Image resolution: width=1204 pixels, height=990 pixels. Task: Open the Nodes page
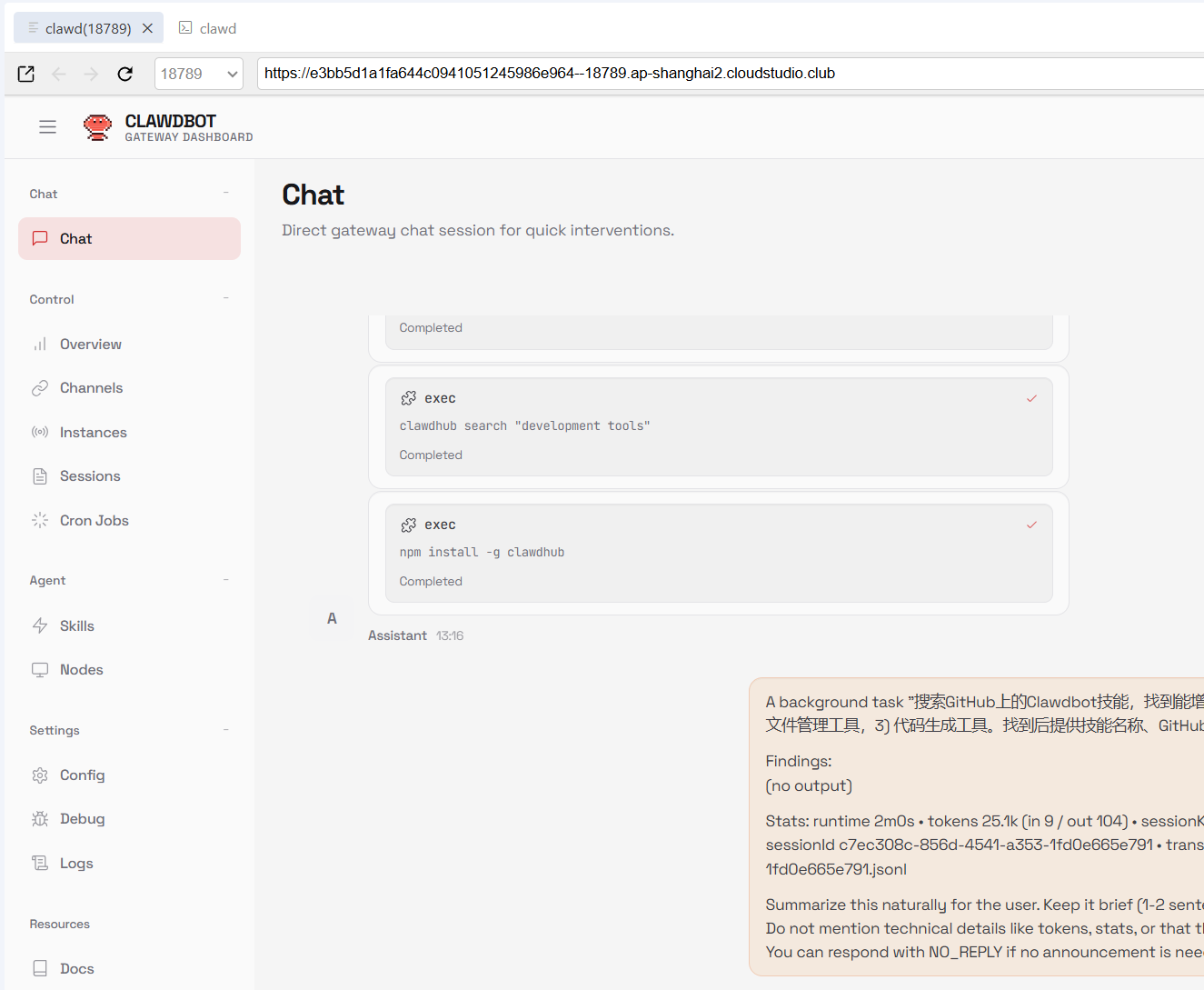tap(129, 670)
